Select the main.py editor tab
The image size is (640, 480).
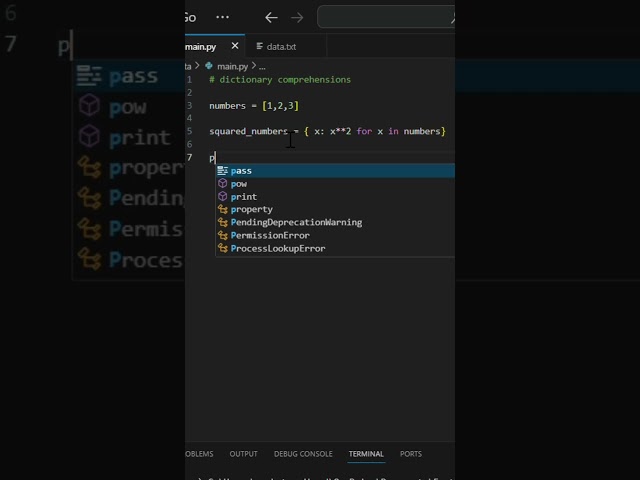click(x=215, y=47)
